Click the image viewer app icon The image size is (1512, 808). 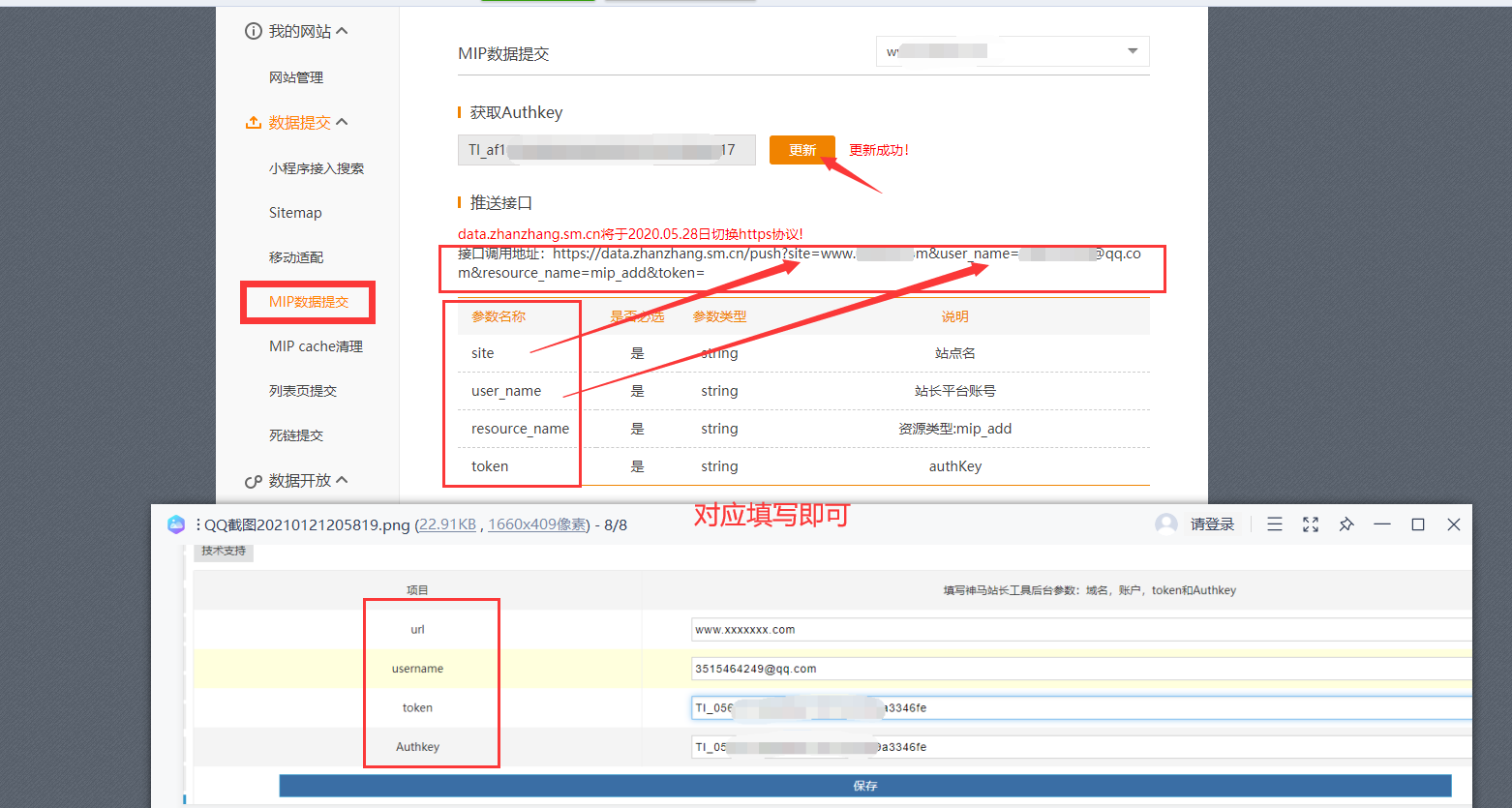coord(176,524)
